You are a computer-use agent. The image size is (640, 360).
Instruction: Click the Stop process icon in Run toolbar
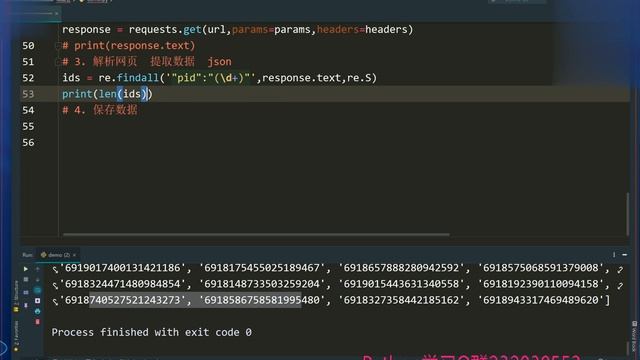[x=26, y=280]
